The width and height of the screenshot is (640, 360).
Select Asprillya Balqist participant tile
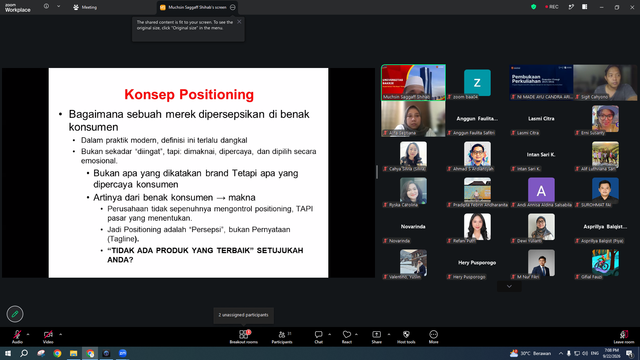point(605,227)
